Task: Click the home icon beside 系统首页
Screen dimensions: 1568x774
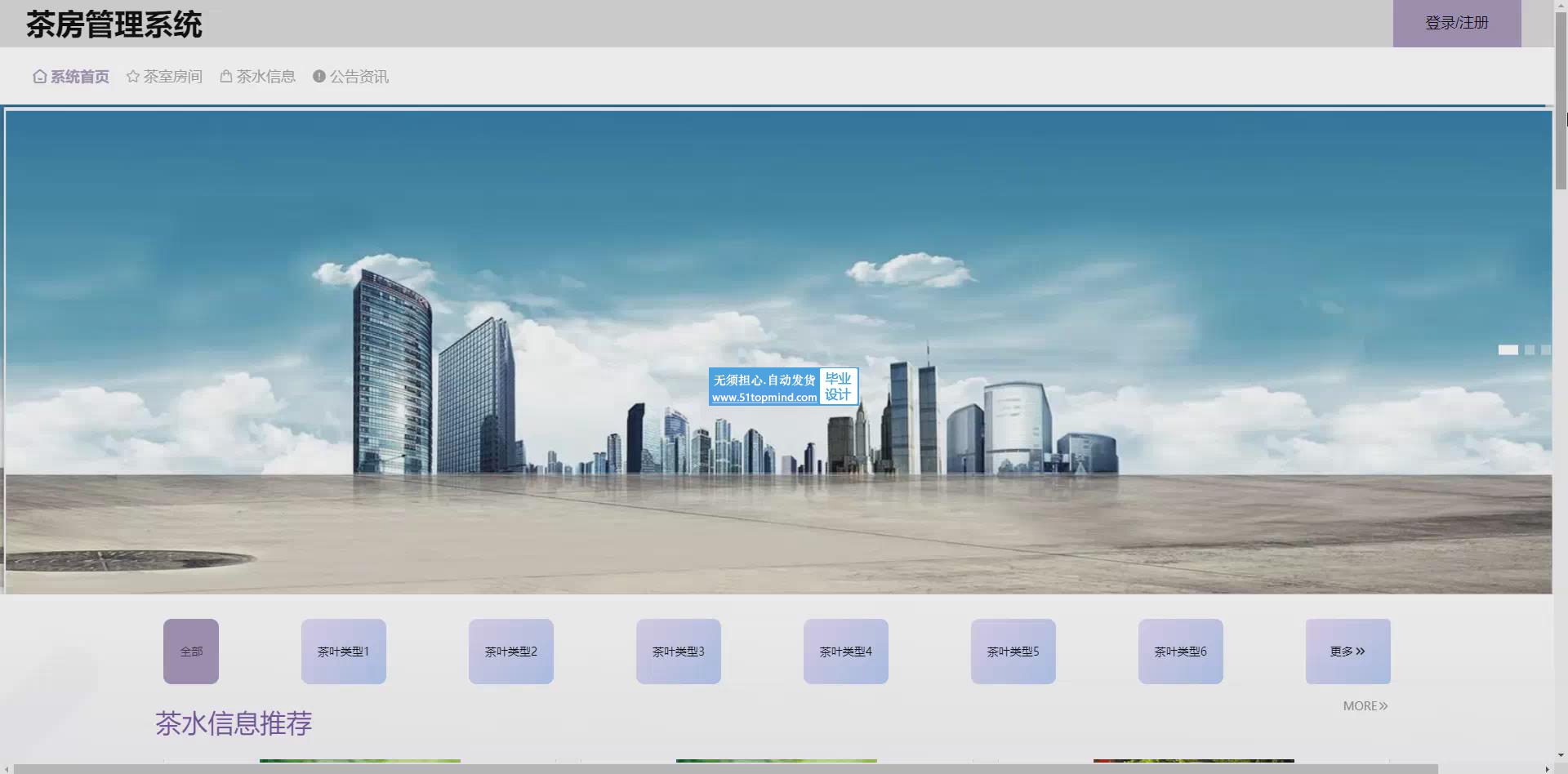Action: (39, 77)
